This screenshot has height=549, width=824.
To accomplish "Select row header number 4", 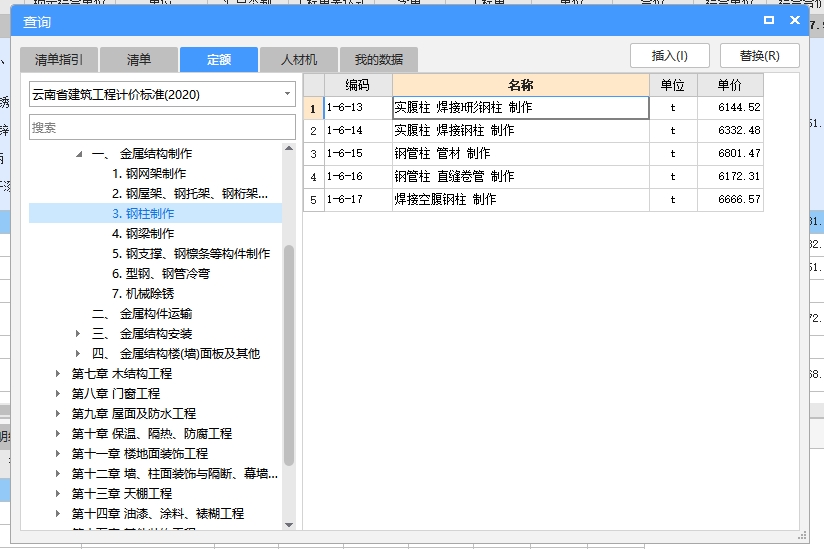I will 313,177.
